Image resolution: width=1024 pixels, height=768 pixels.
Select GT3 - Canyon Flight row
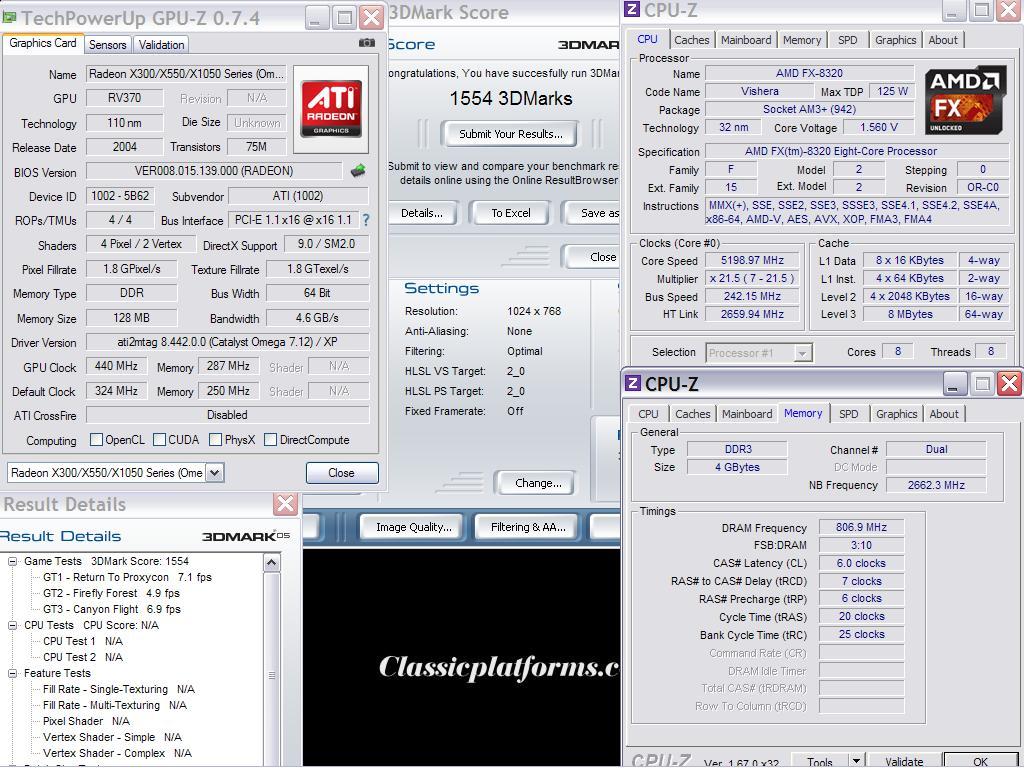tap(112, 609)
